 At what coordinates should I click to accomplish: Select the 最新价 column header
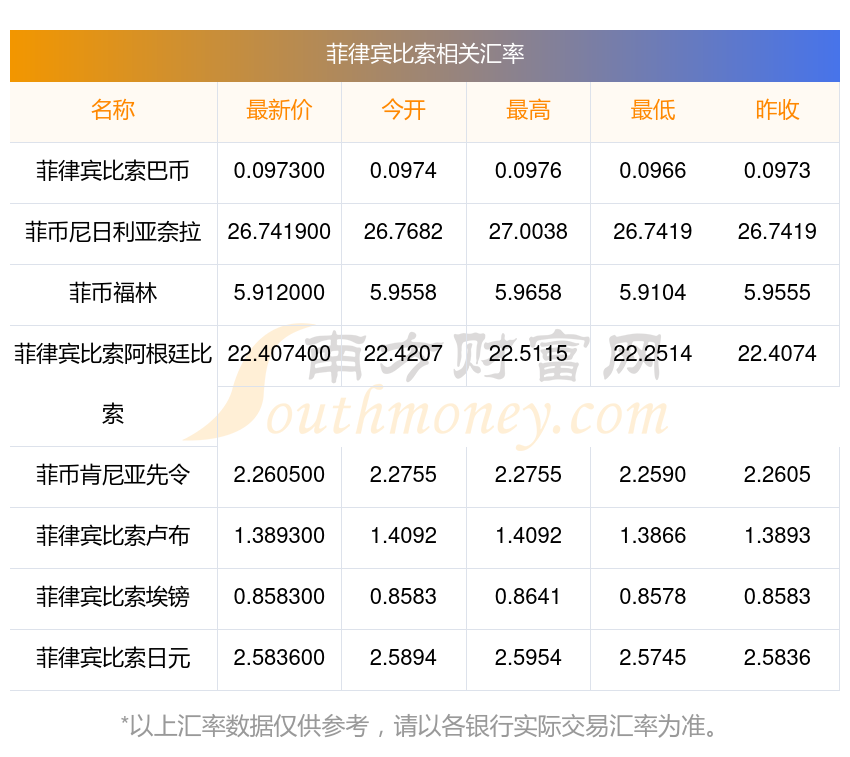click(x=279, y=110)
